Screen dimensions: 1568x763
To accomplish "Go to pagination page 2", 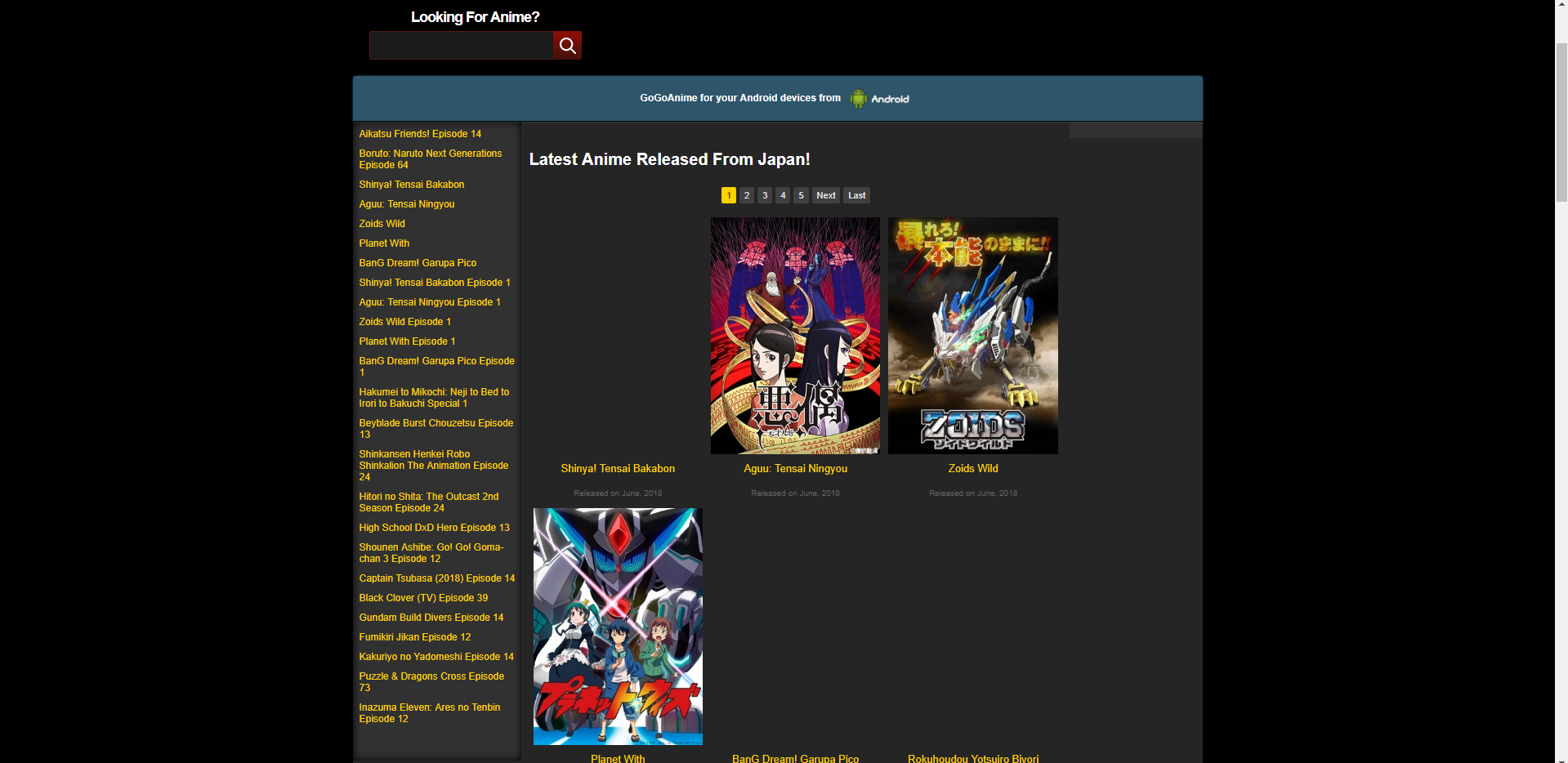I will [x=747, y=195].
